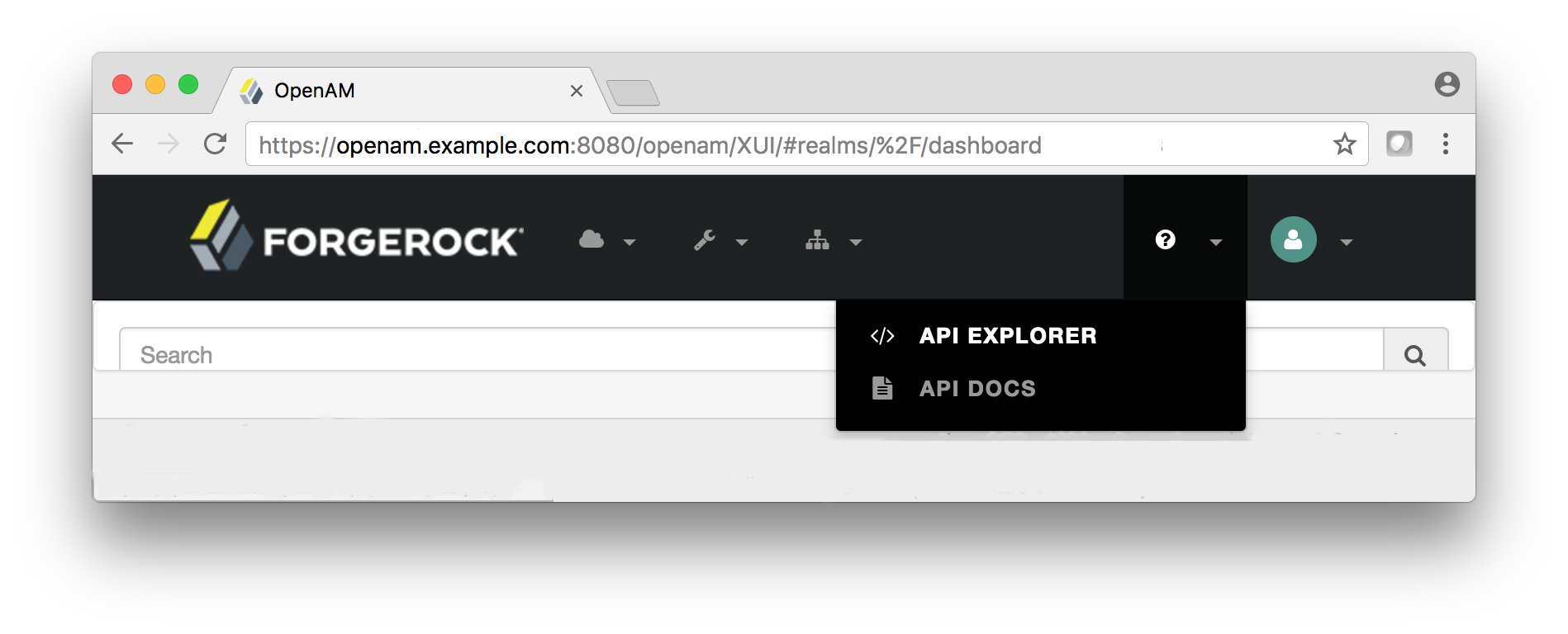Click the browser profile icon
Viewport: 1568px width, 634px height.
click(x=1447, y=83)
